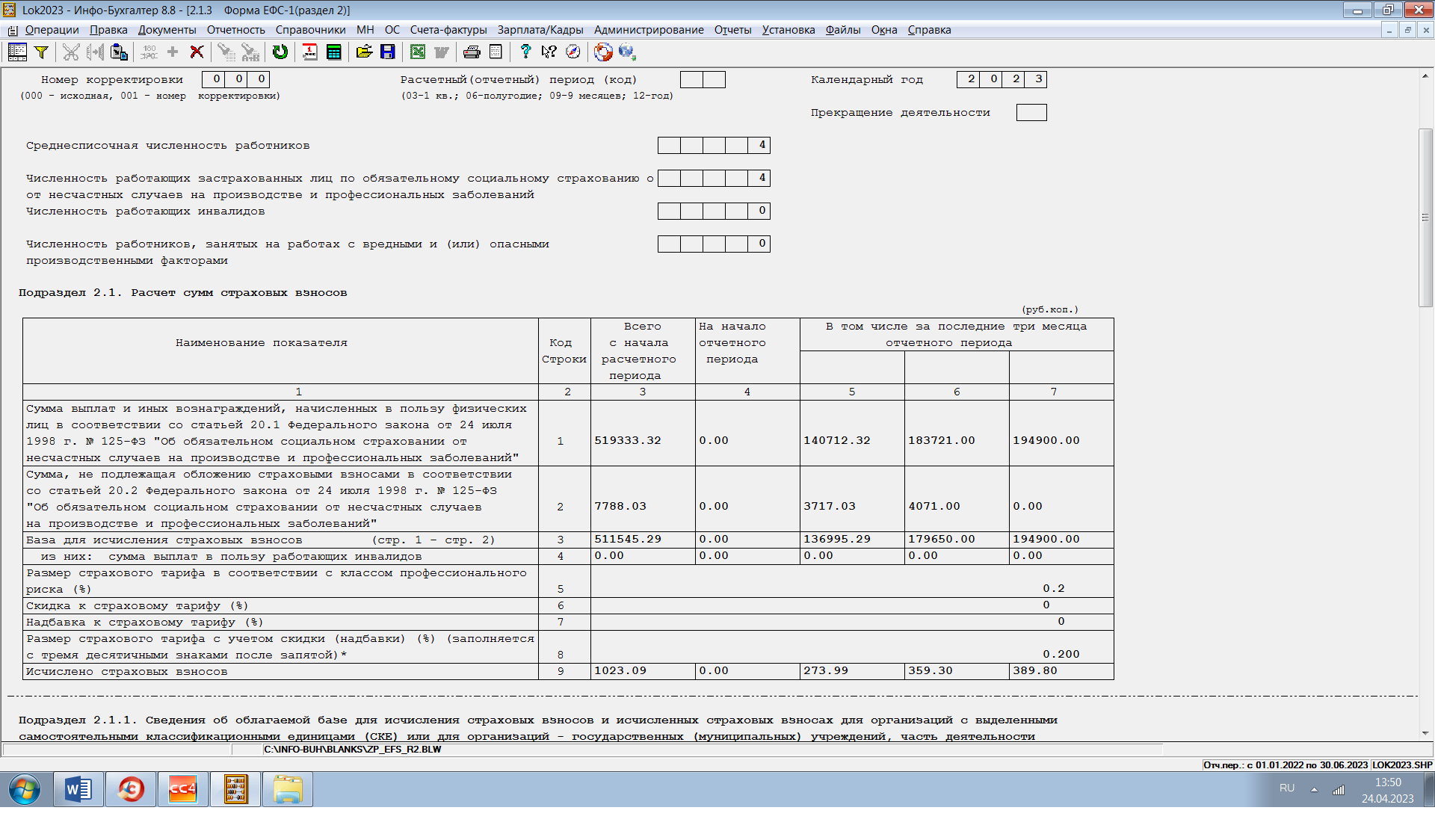Viewport: 1435px width, 840px height.
Task: Click the cyan question mark help icon
Action: coord(525,52)
